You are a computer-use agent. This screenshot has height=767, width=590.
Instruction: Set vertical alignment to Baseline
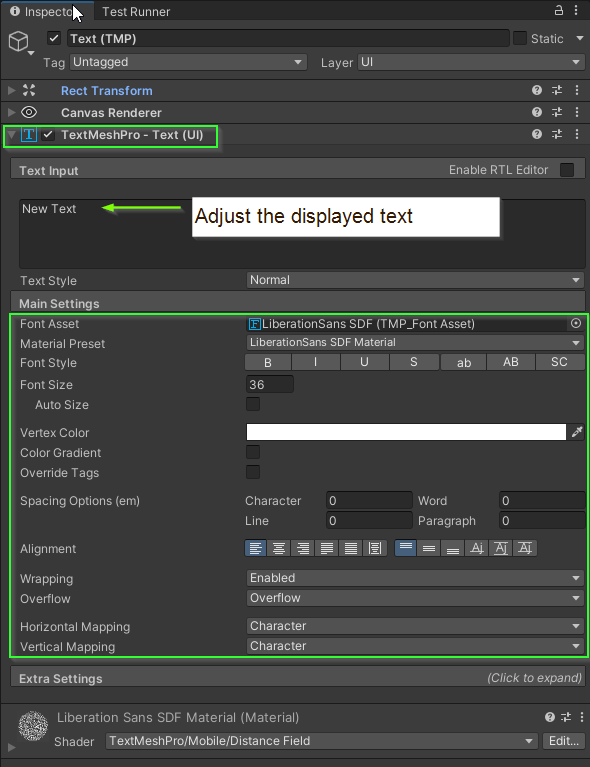tap(477, 548)
